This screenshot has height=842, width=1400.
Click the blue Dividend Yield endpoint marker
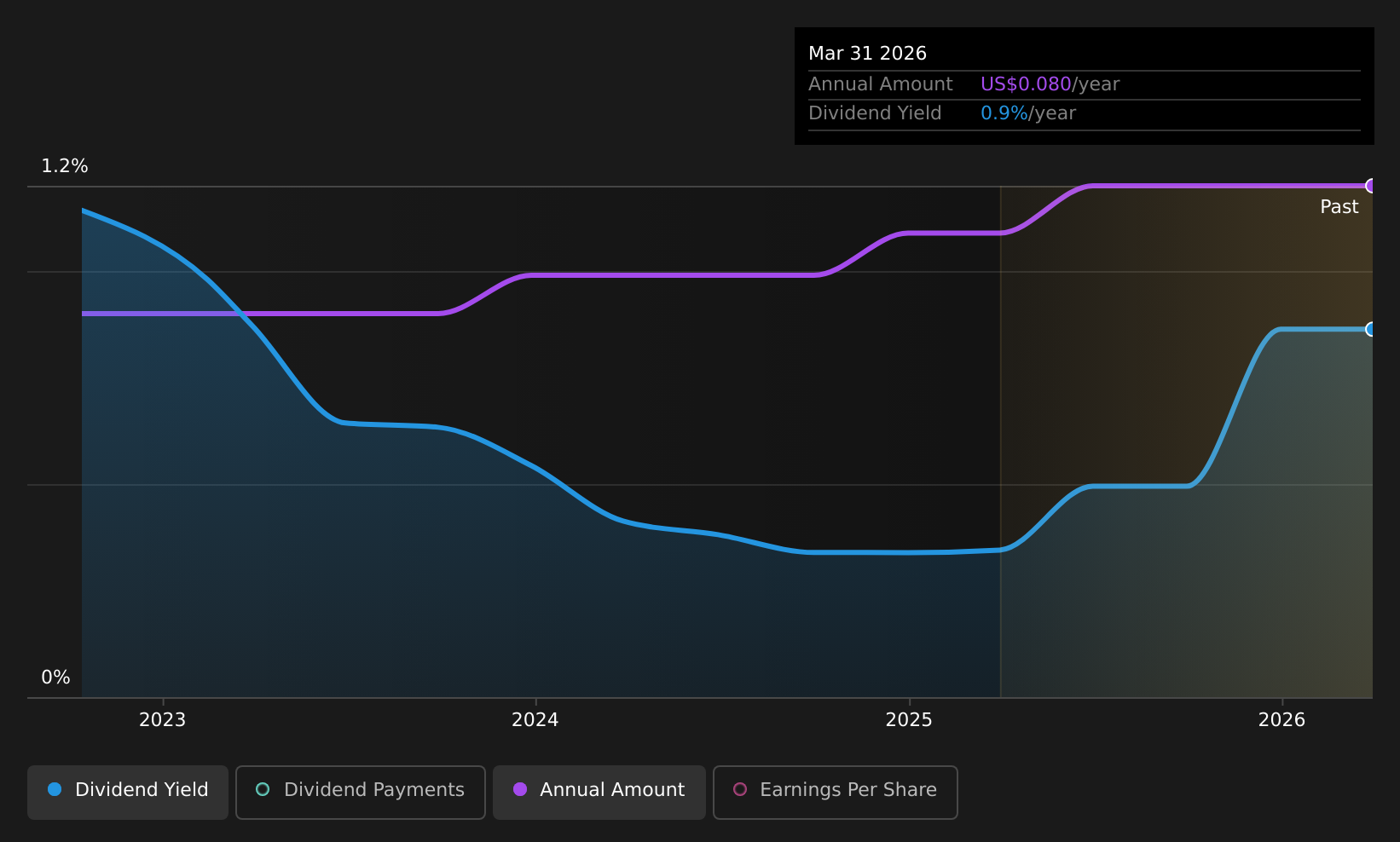[x=1371, y=329]
